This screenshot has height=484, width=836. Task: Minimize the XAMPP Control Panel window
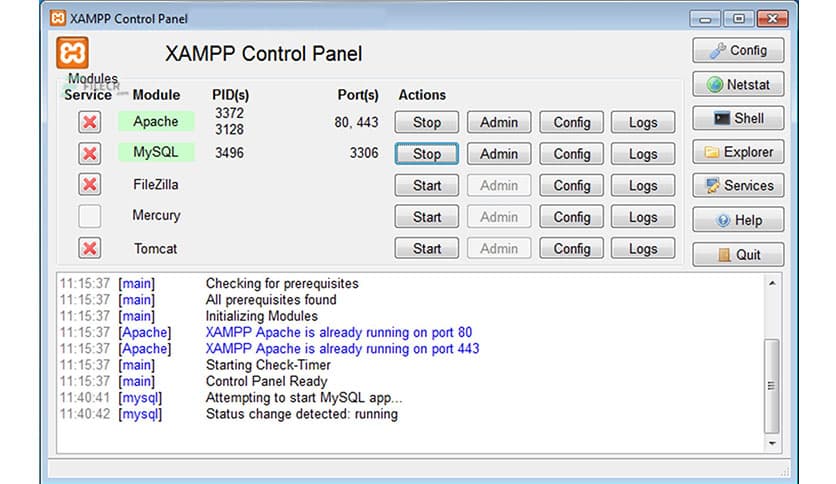pos(705,19)
